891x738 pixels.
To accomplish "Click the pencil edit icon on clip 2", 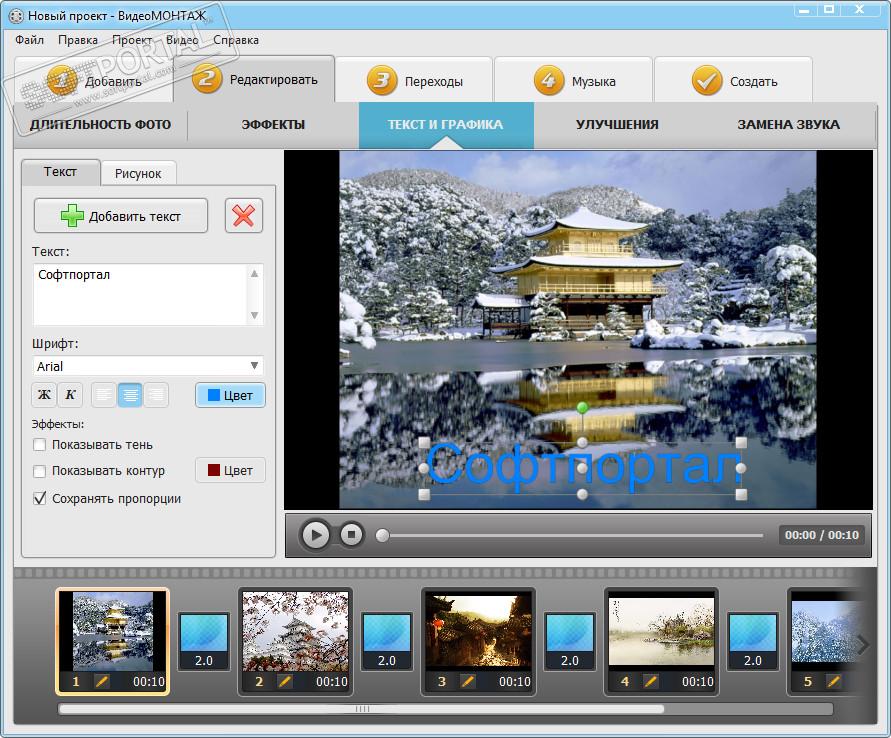I will click(285, 681).
